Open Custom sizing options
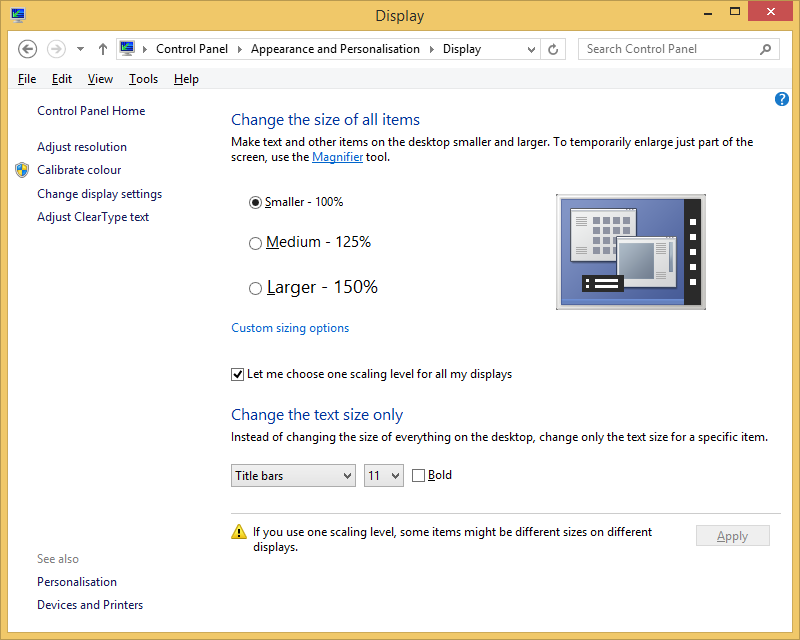Viewport: 800px width, 640px height. pos(290,328)
